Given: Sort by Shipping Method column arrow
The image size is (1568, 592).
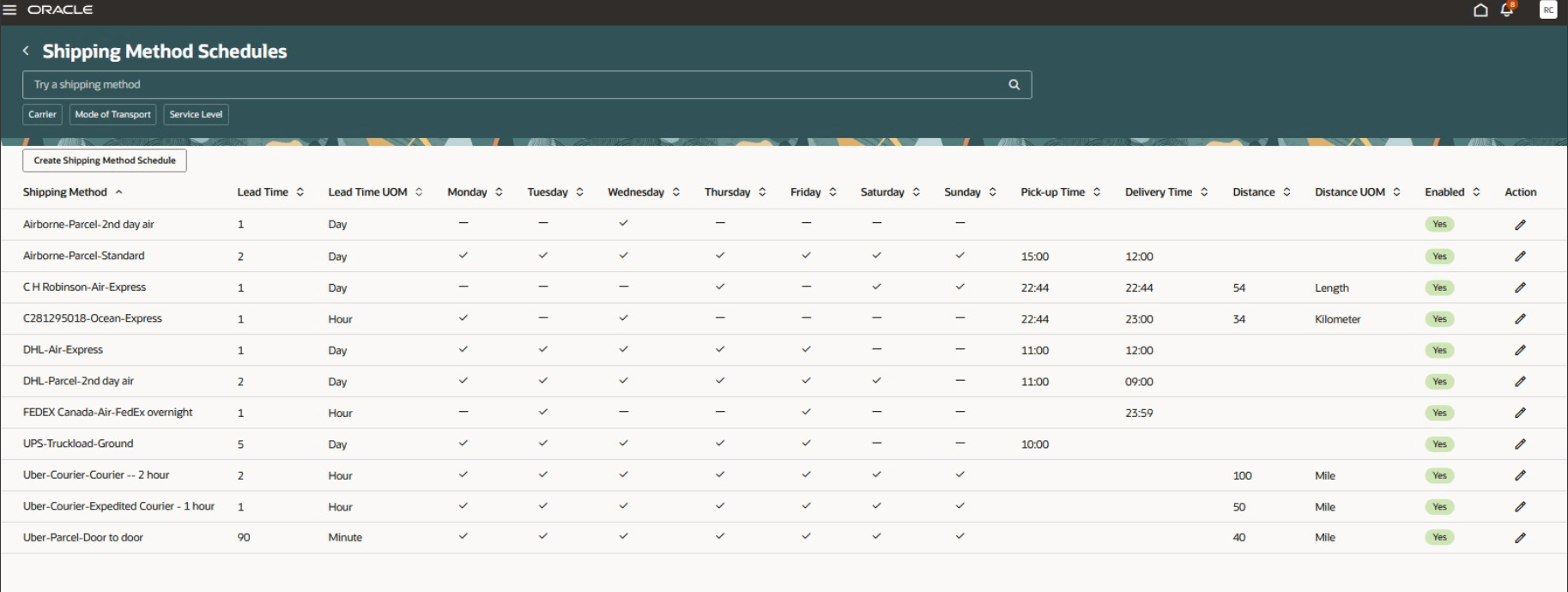Looking at the screenshot, I should (118, 192).
